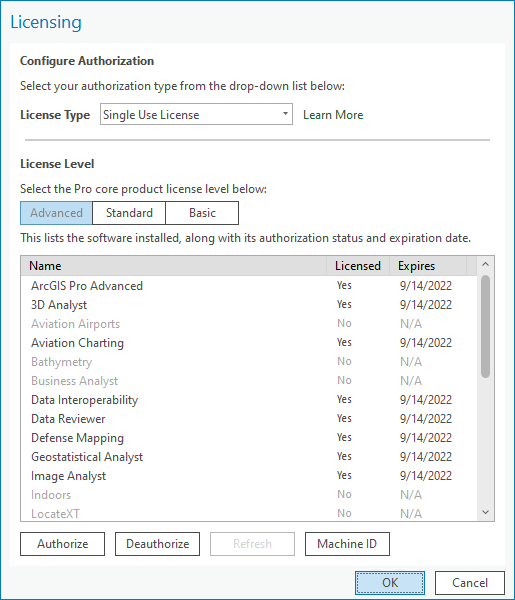Screen dimensions: 515x600
Task: Open the License Type dropdown
Action: point(196,114)
